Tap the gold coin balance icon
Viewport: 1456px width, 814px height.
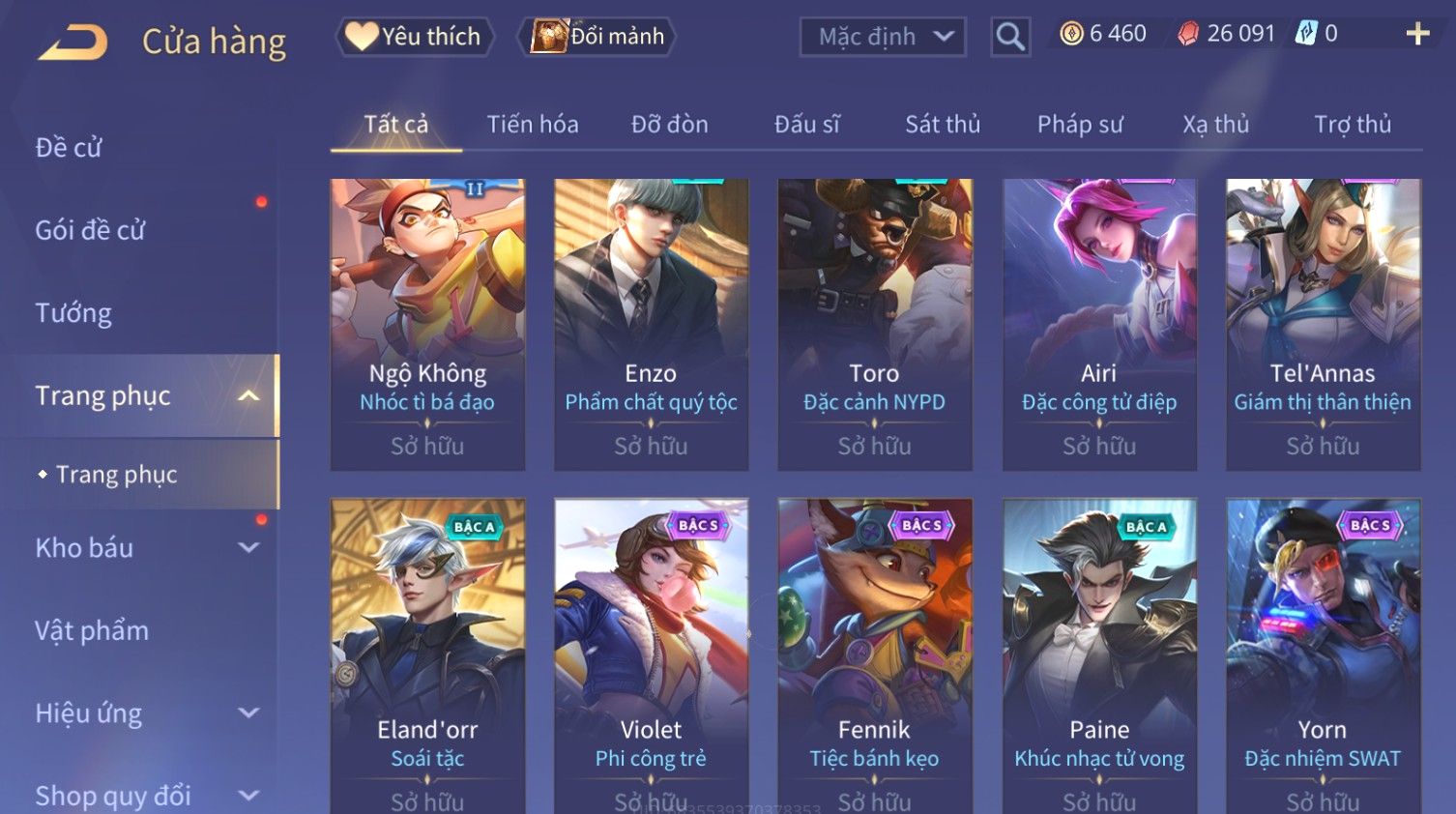coord(1071,34)
